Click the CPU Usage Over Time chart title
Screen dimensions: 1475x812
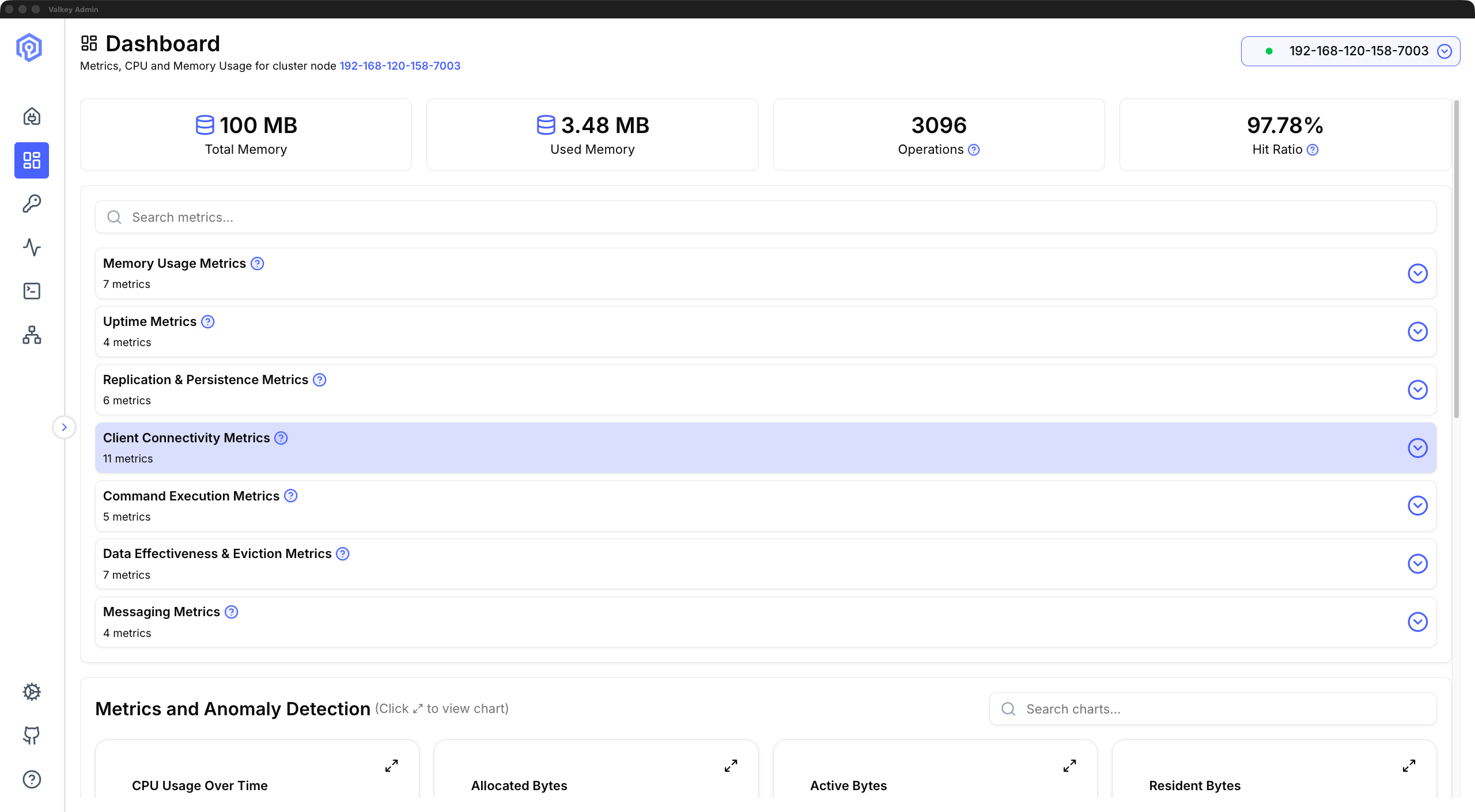click(x=200, y=786)
